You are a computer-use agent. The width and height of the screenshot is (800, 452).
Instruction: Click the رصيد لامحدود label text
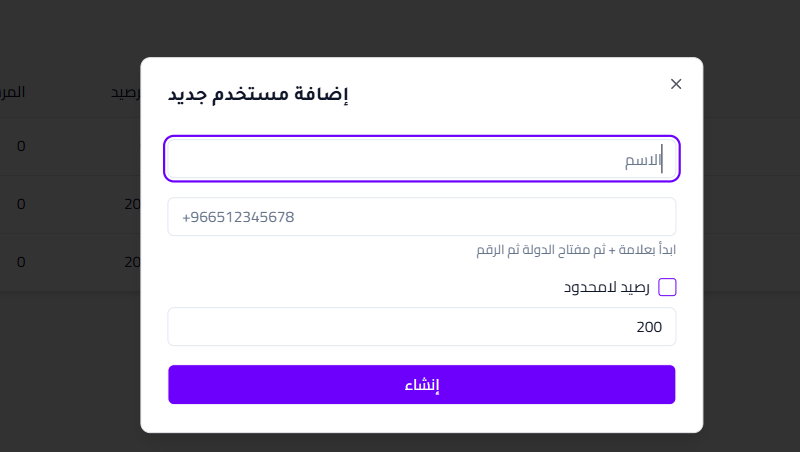[607, 288]
